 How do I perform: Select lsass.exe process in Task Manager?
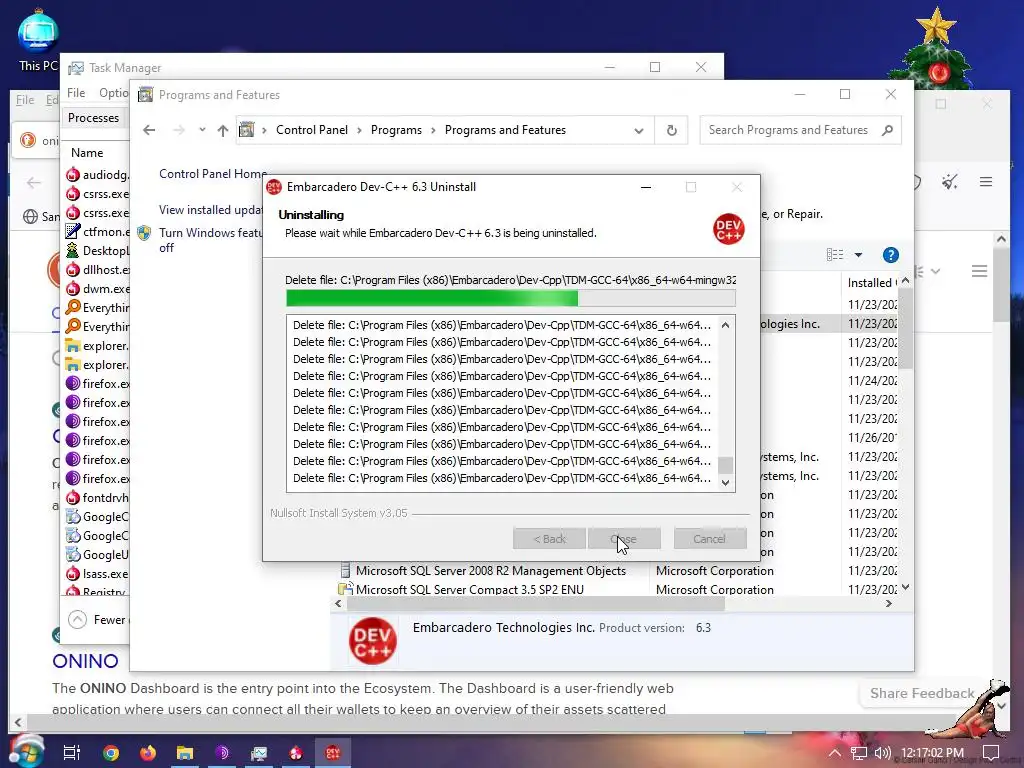97,573
